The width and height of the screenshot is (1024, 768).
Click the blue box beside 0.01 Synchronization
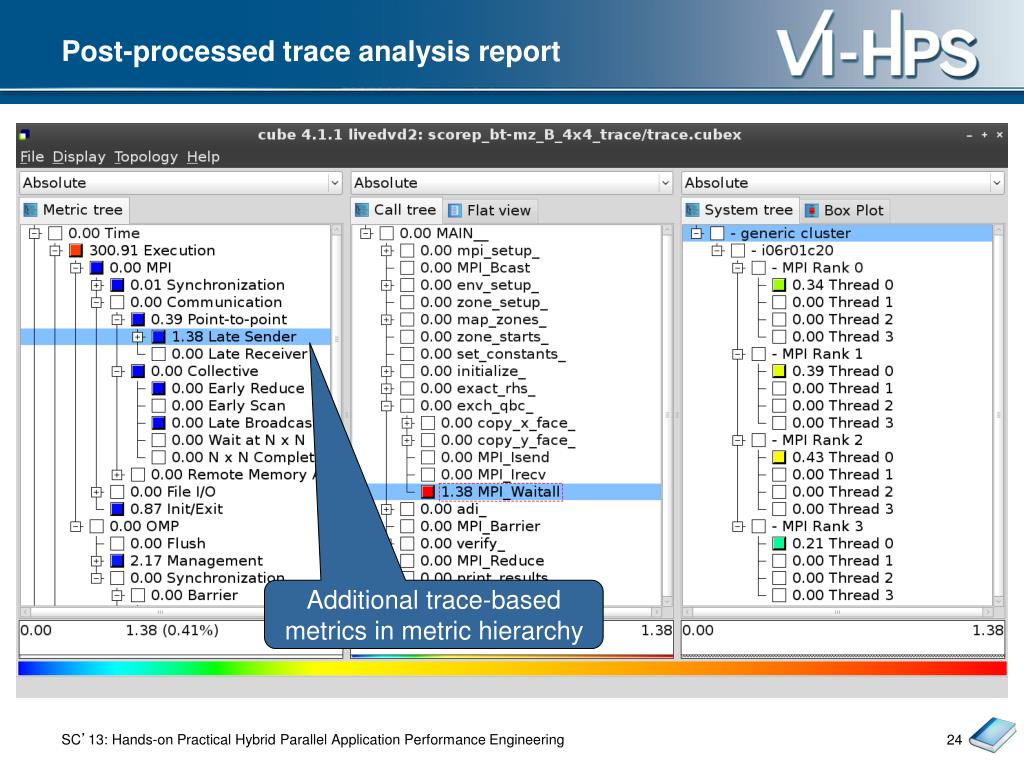[118, 285]
